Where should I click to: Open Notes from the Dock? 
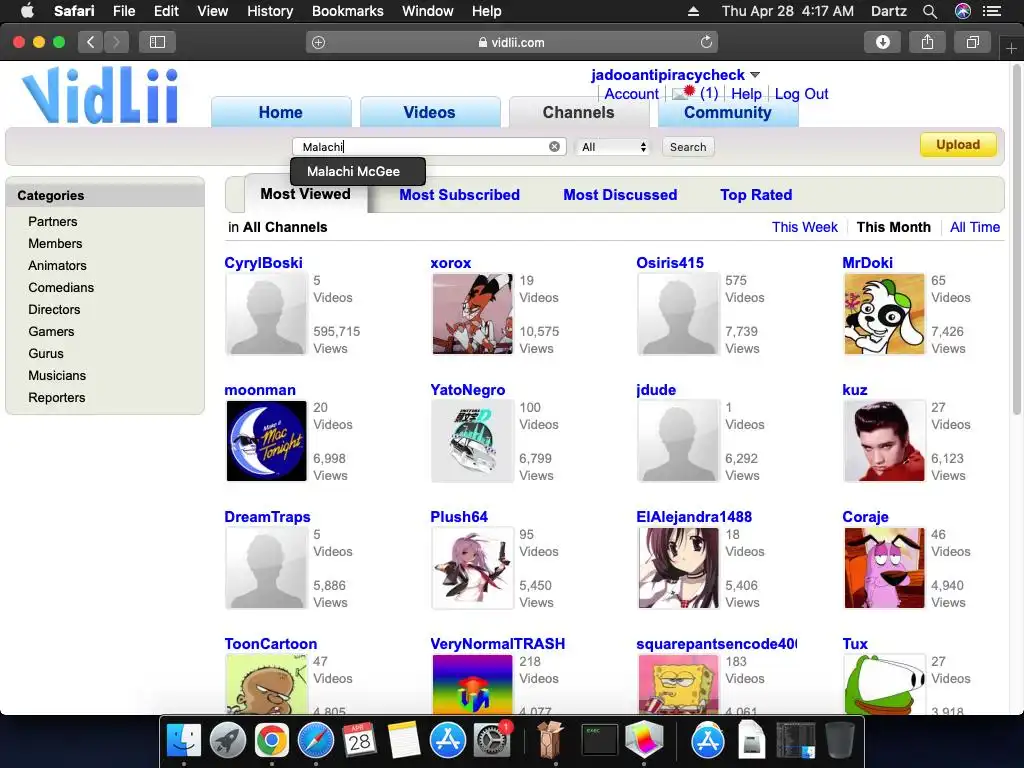coord(404,741)
